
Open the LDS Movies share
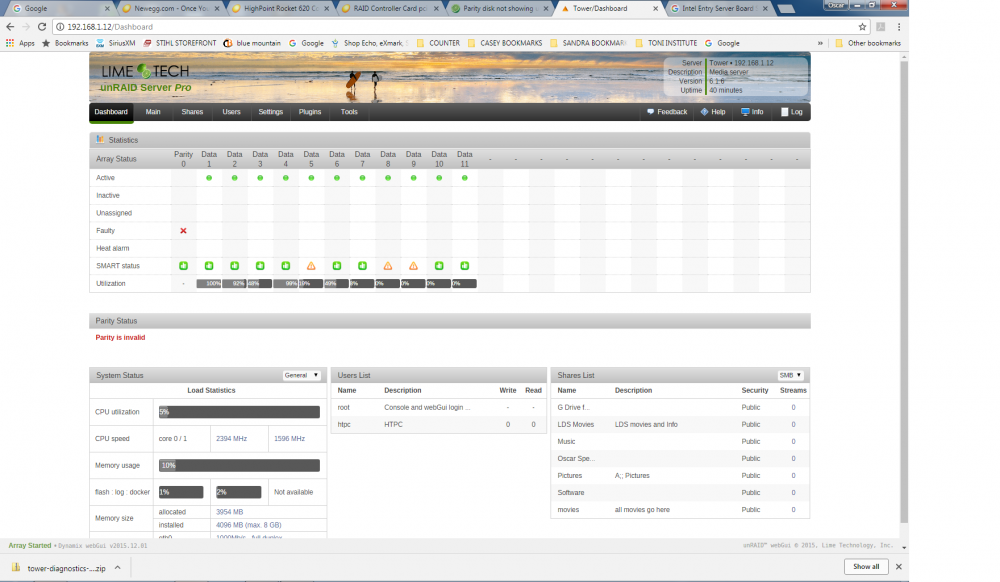[x=575, y=425]
